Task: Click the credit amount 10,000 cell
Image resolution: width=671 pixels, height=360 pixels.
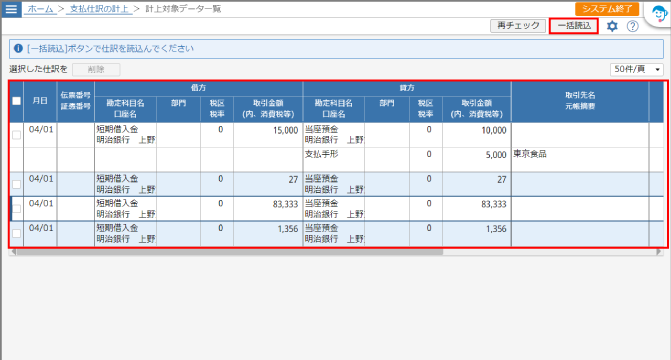Action: coord(476,135)
